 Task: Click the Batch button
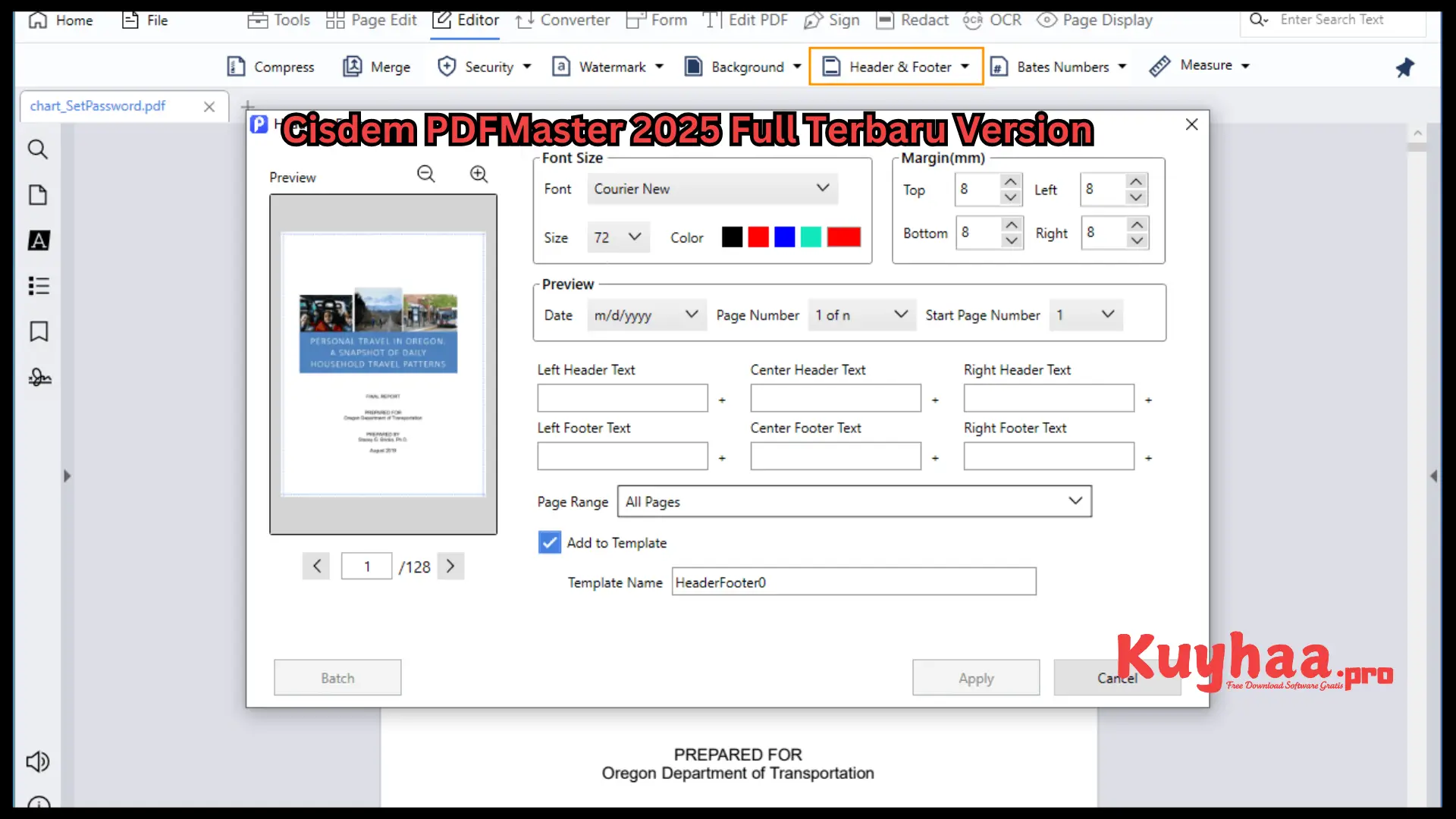tap(337, 677)
